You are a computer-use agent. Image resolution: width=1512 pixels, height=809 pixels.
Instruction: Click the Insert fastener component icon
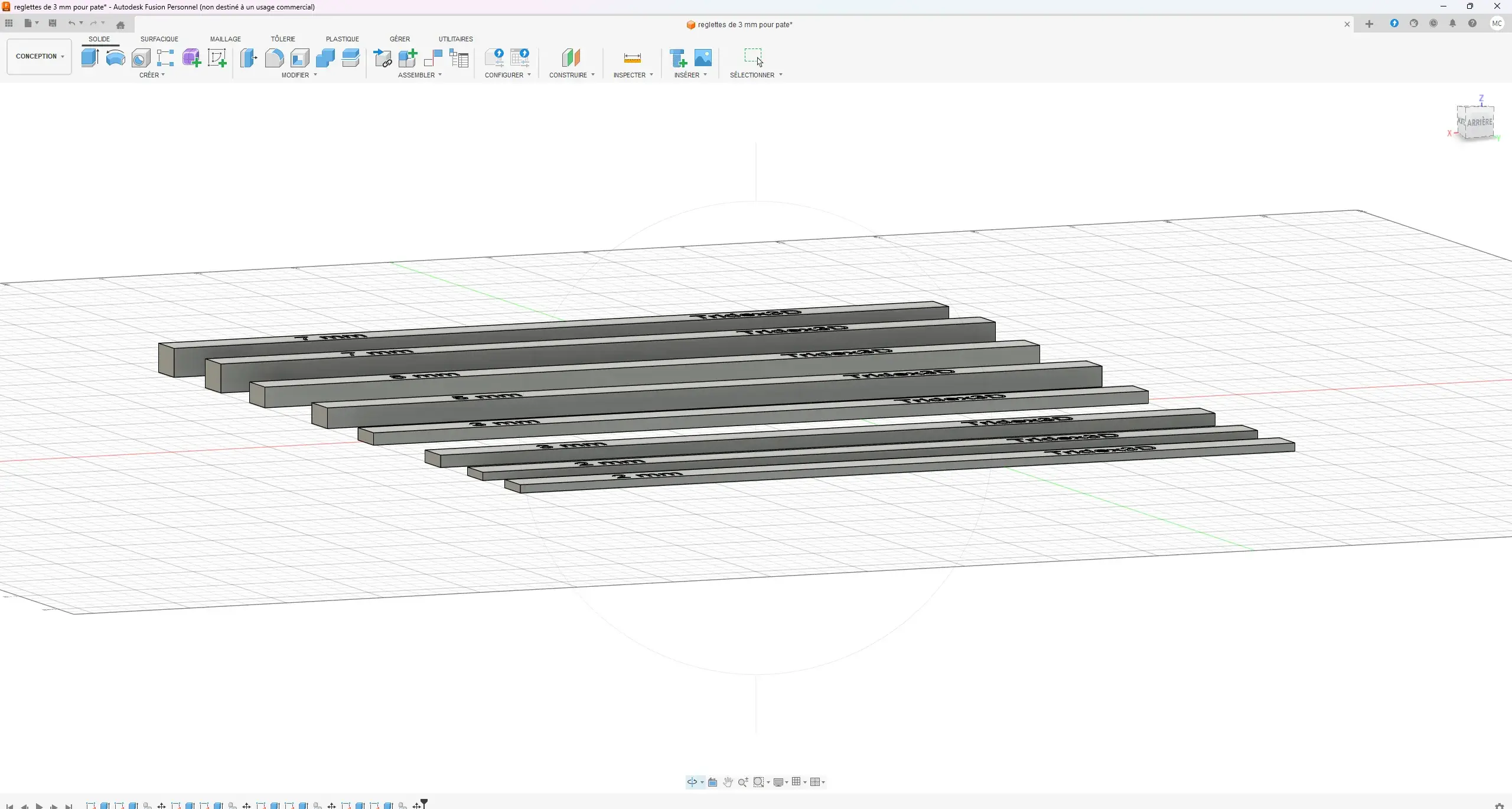pyautogui.click(x=677, y=58)
